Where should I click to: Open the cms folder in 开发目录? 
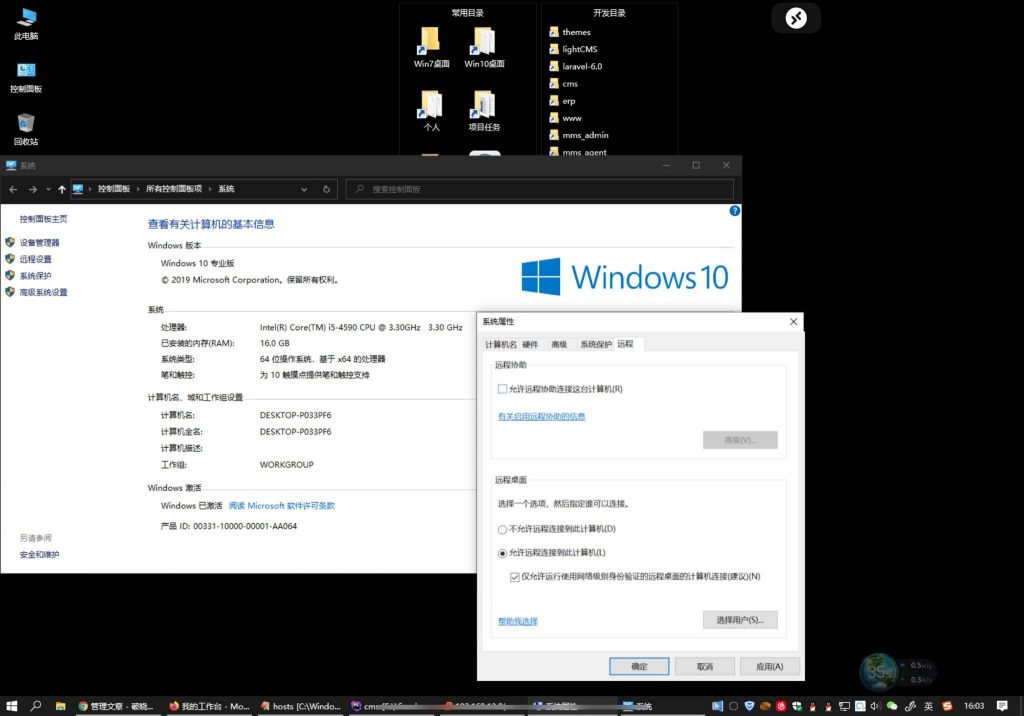pos(563,84)
